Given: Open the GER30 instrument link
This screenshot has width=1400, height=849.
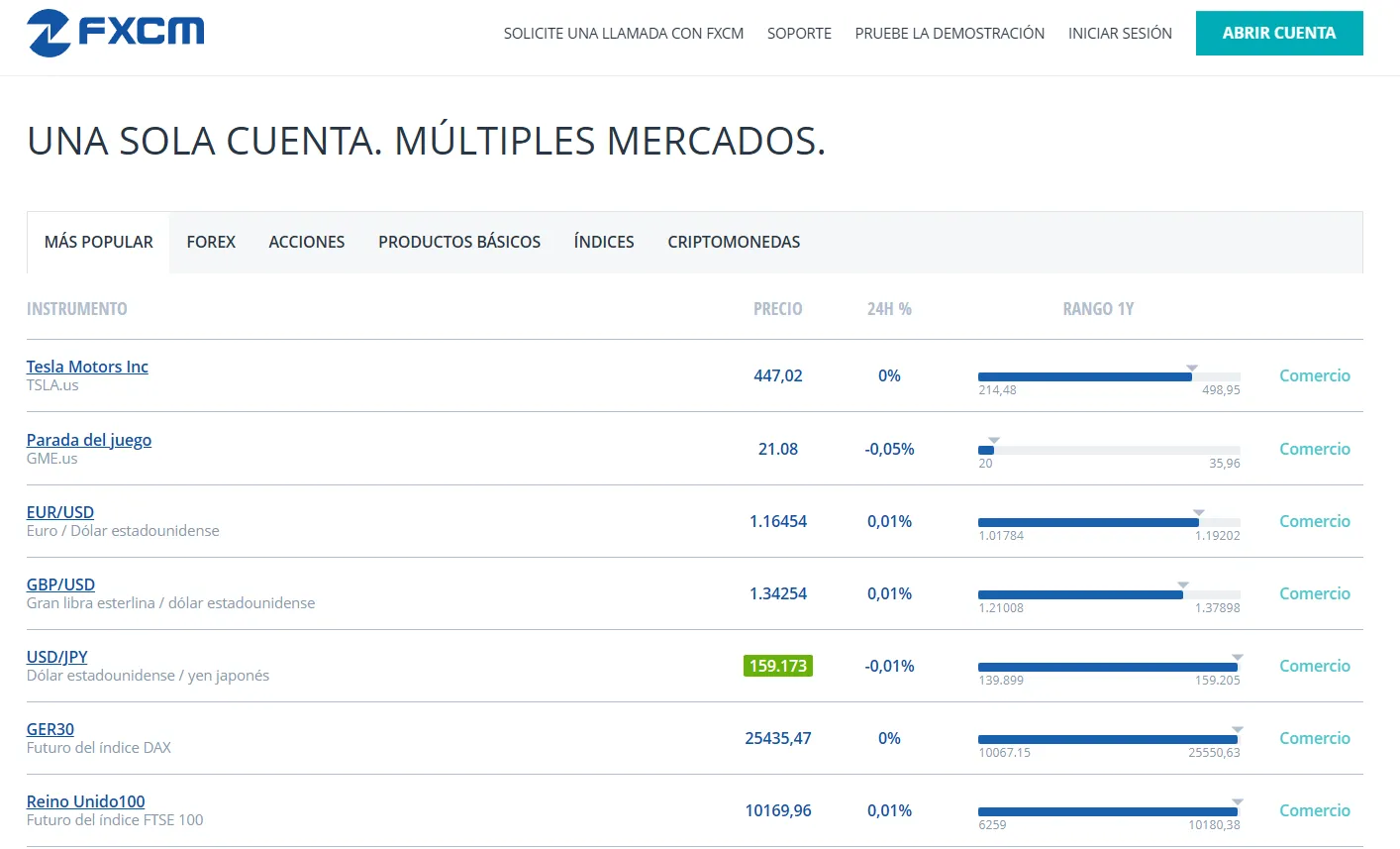Looking at the screenshot, I should pyautogui.click(x=50, y=729).
